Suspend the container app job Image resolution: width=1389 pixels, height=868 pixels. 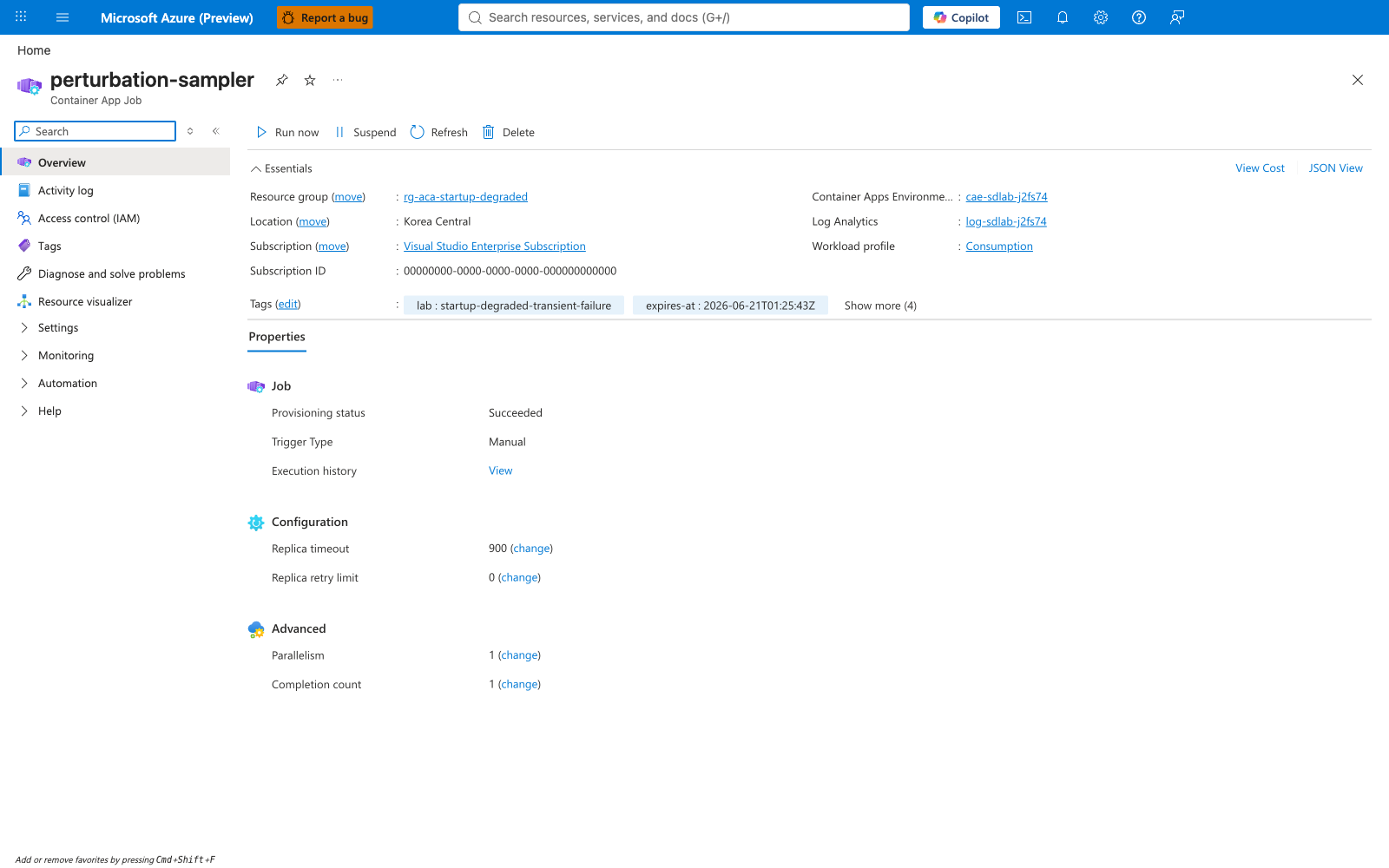[365, 132]
